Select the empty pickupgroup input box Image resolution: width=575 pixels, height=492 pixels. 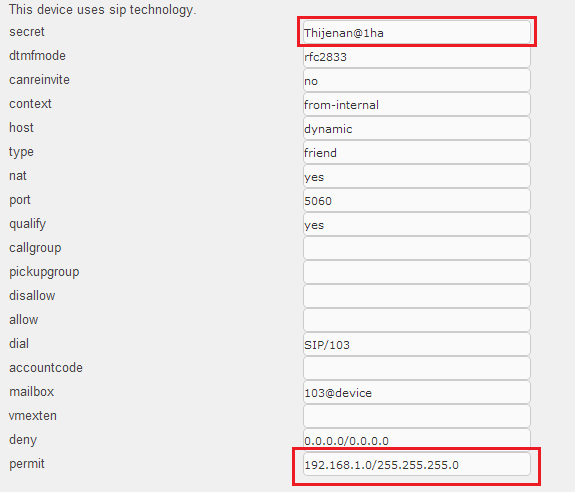pos(417,273)
